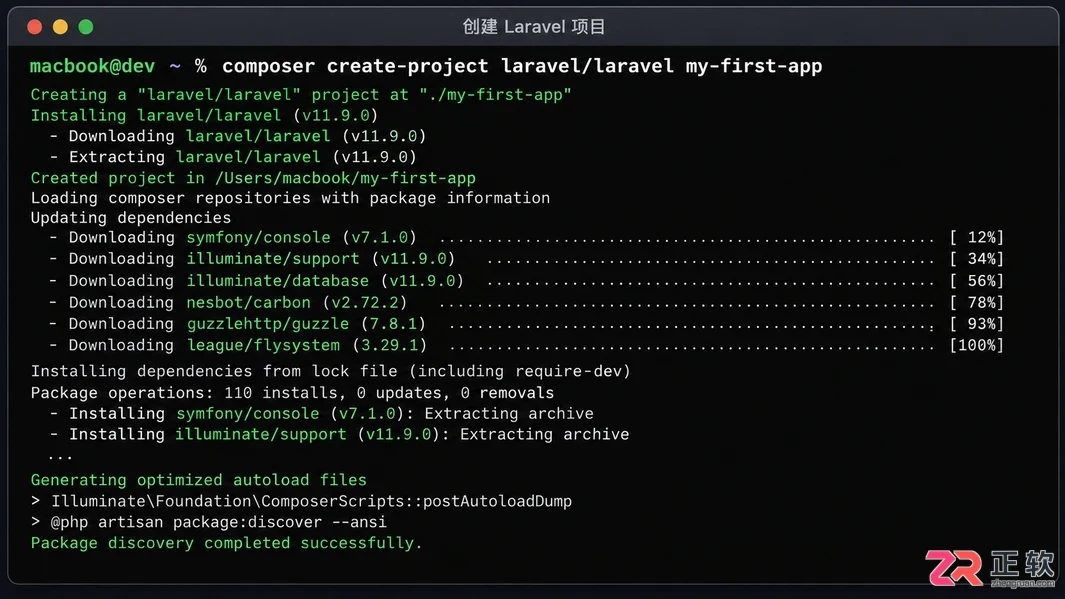Click the window title '创建 Laravel 项目'
The image size is (1065, 599).
(x=533, y=26)
